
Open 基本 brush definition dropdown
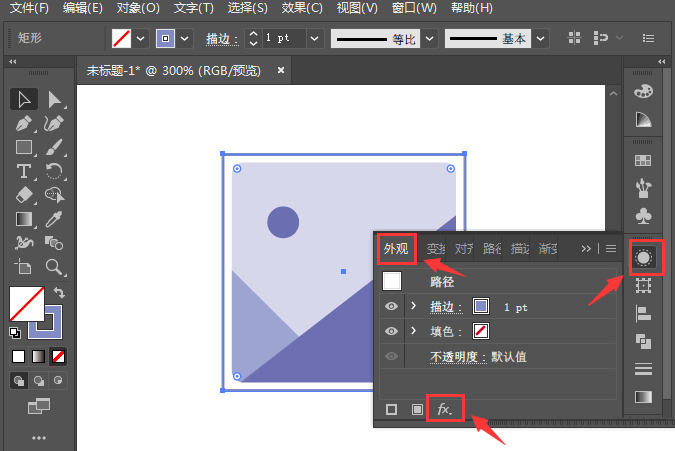(540, 39)
